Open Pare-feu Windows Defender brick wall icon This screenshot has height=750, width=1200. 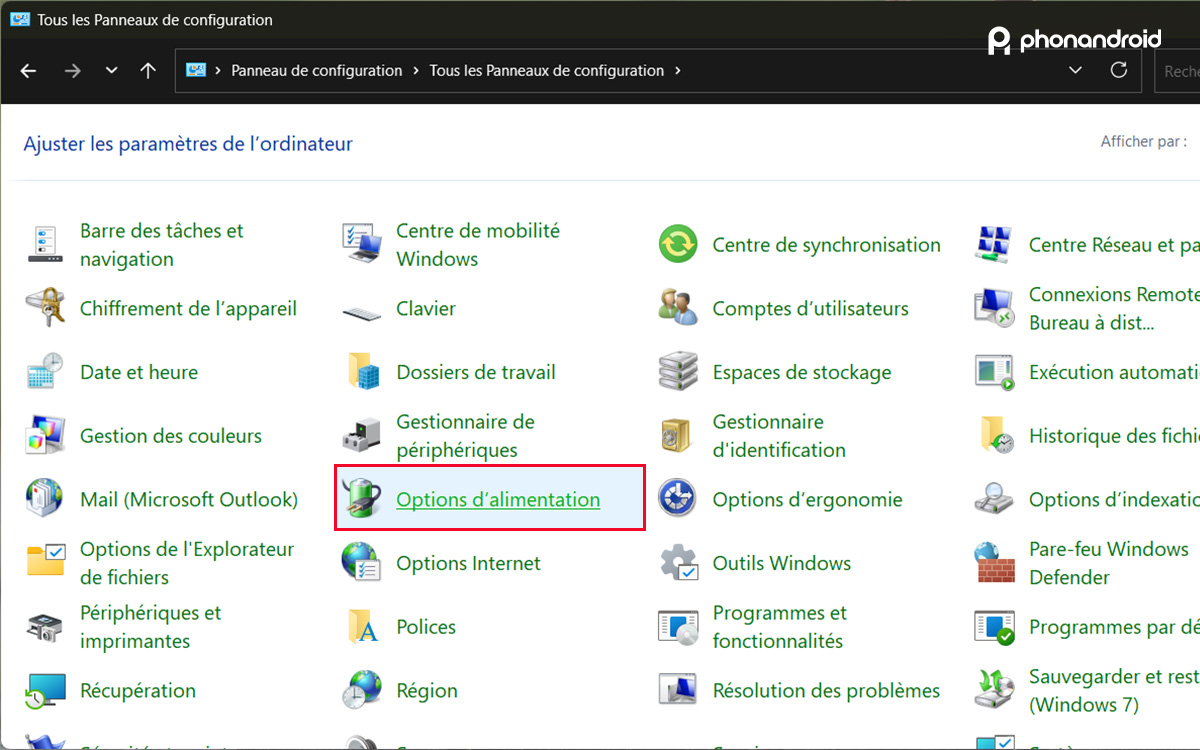pos(994,563)
